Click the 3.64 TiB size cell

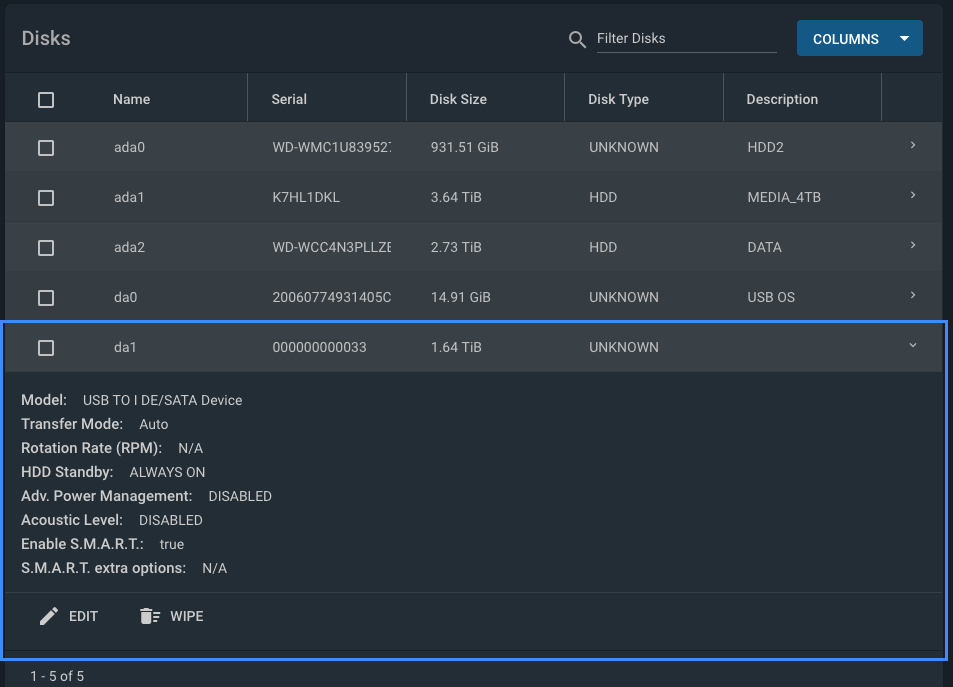pyautogui.click(x=456, y=197)
